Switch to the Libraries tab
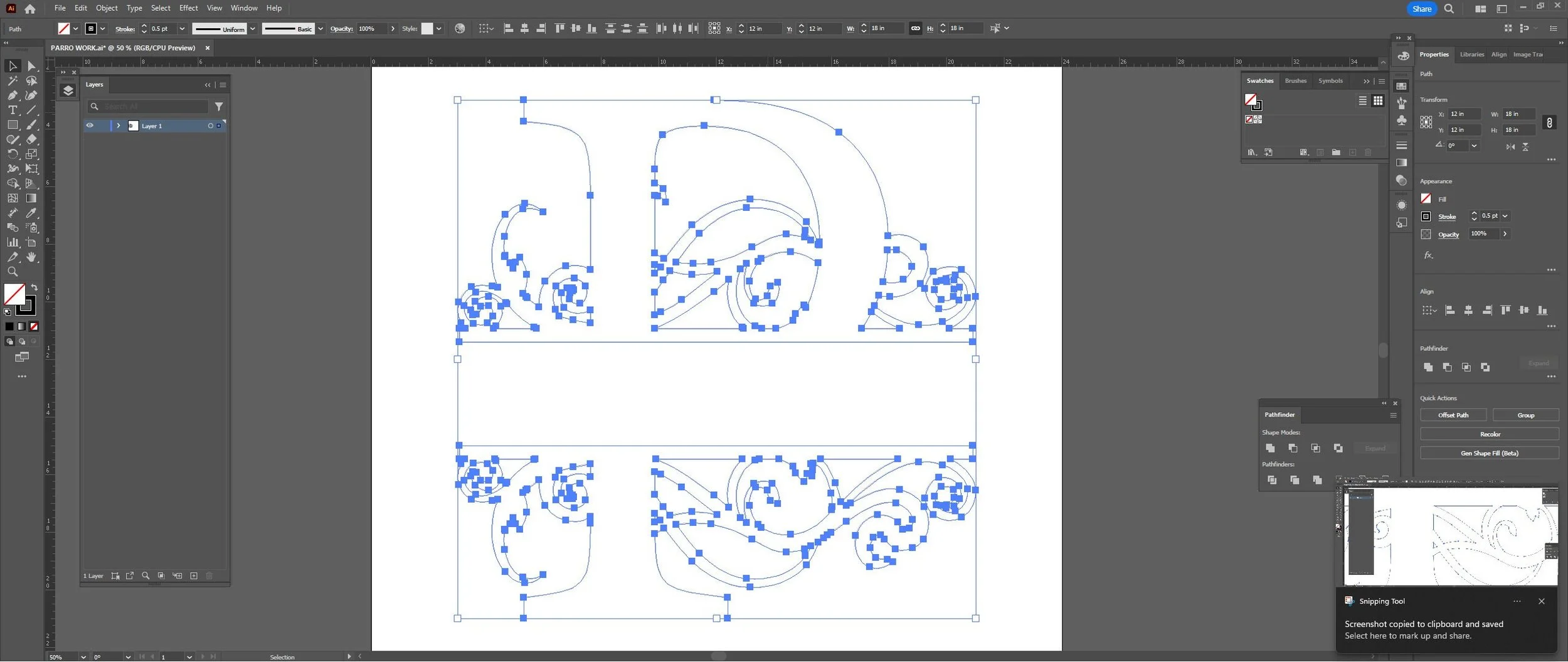This screenshot has height=662, width=1568. (1471, 55)
